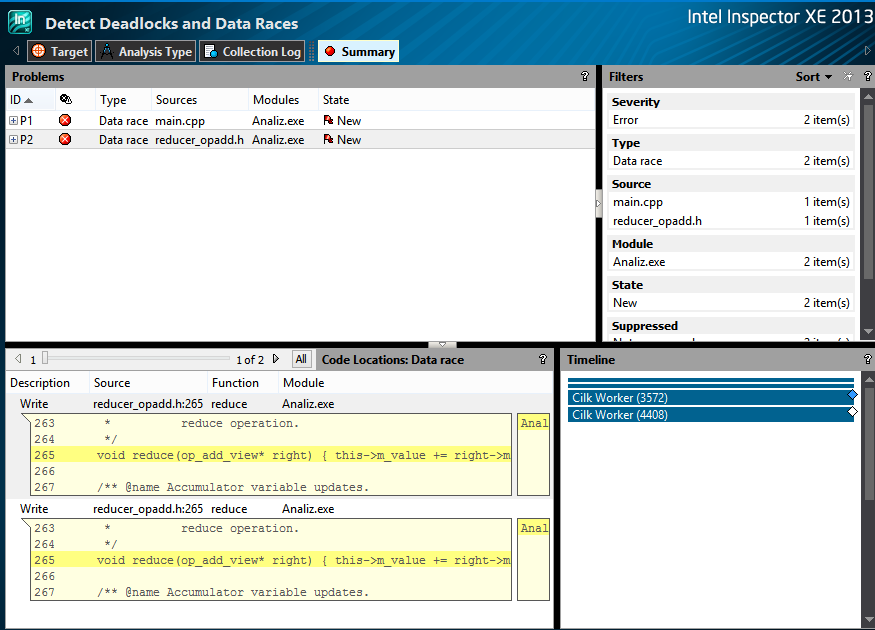Click the New state flag icon for P2

328,140
